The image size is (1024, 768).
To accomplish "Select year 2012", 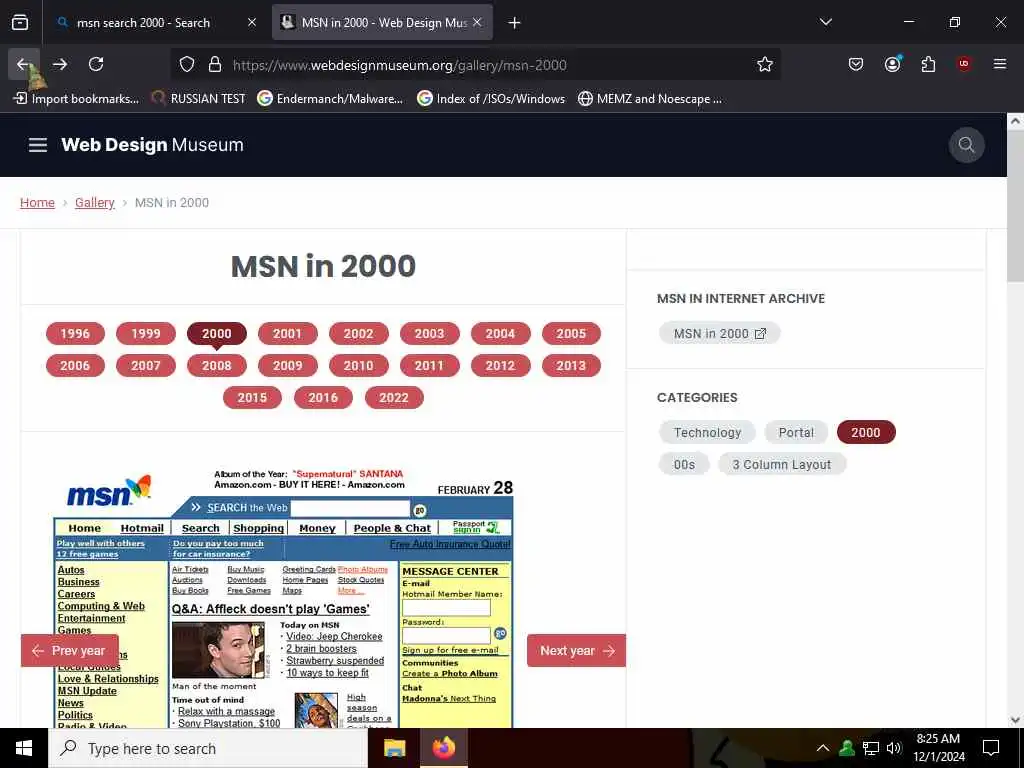I will coord(500,366).
